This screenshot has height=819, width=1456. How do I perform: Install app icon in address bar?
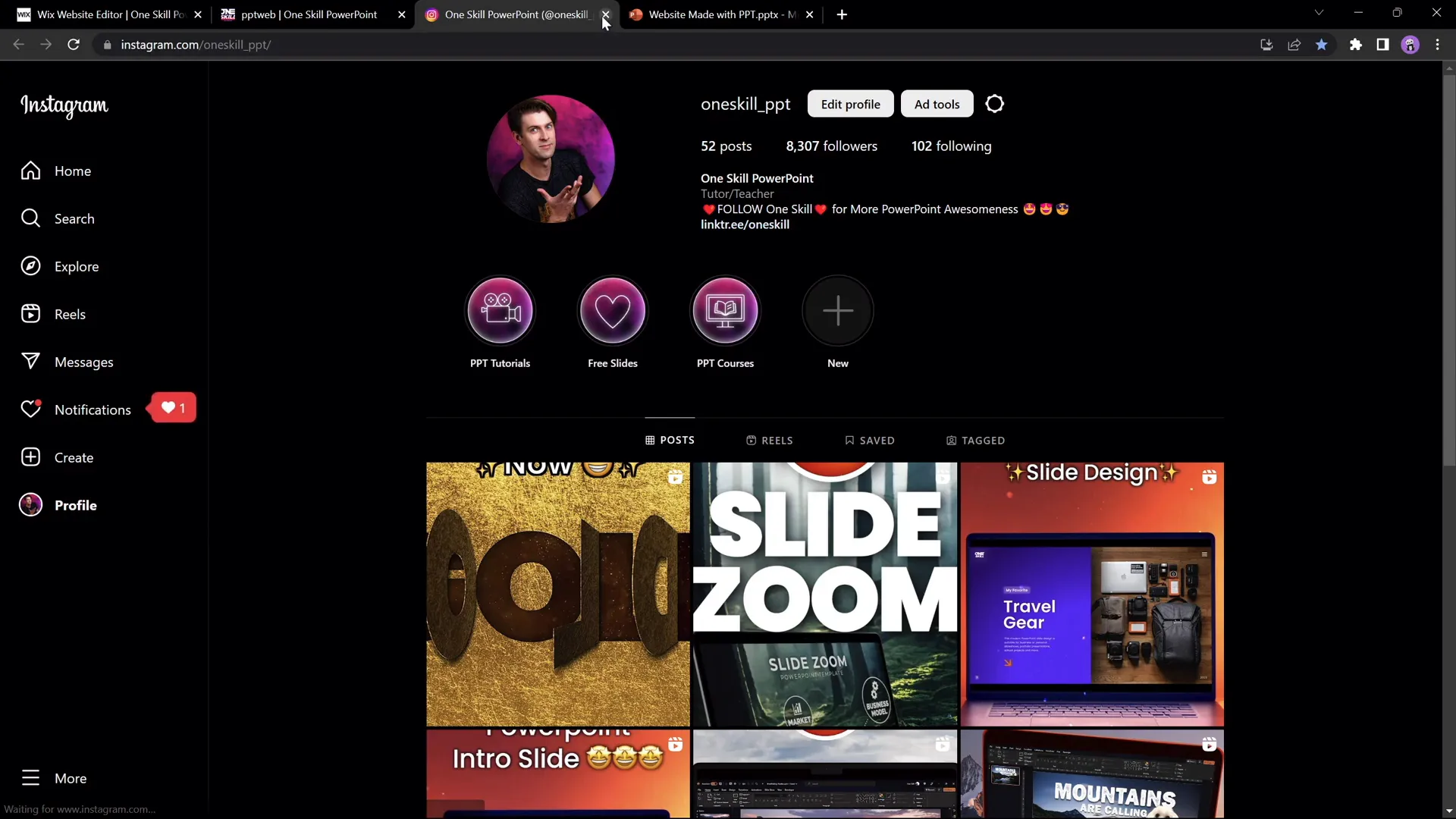pos(1266,45)
